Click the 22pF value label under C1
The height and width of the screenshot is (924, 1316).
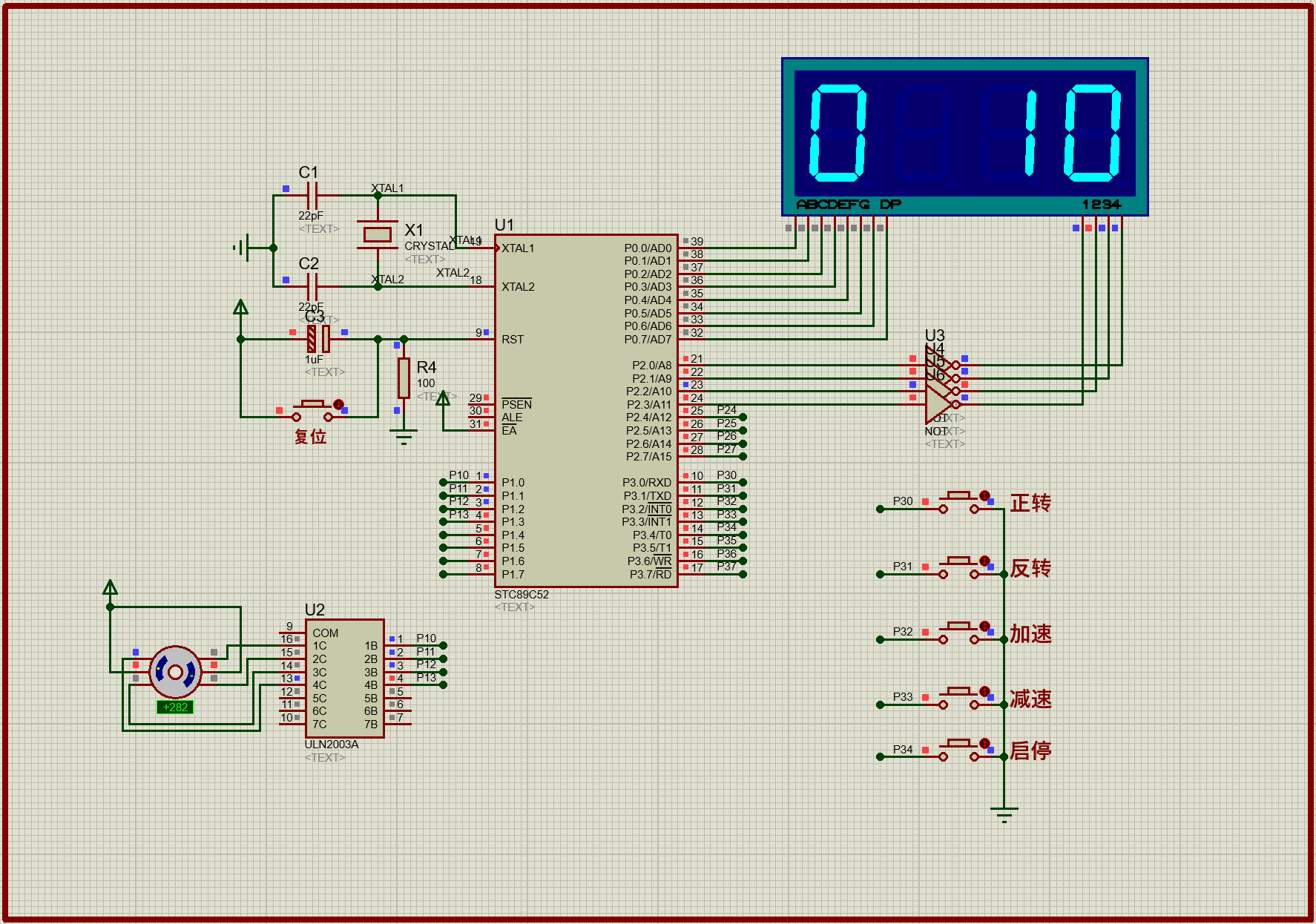coord(311,216)
